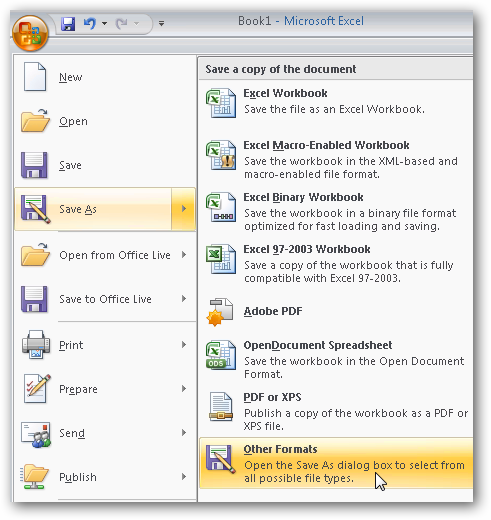This screenshot has width=491, height=520.
Task: Choose the Other Formats title
Action: 280,449
